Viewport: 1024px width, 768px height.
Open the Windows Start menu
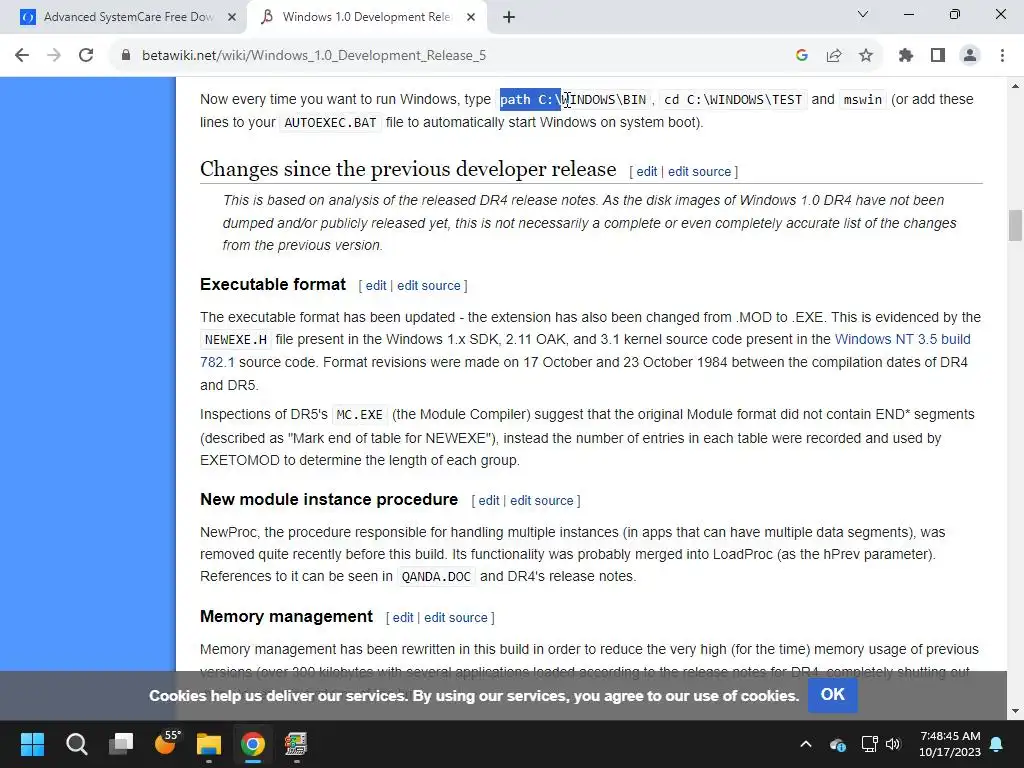coord(32,744)
